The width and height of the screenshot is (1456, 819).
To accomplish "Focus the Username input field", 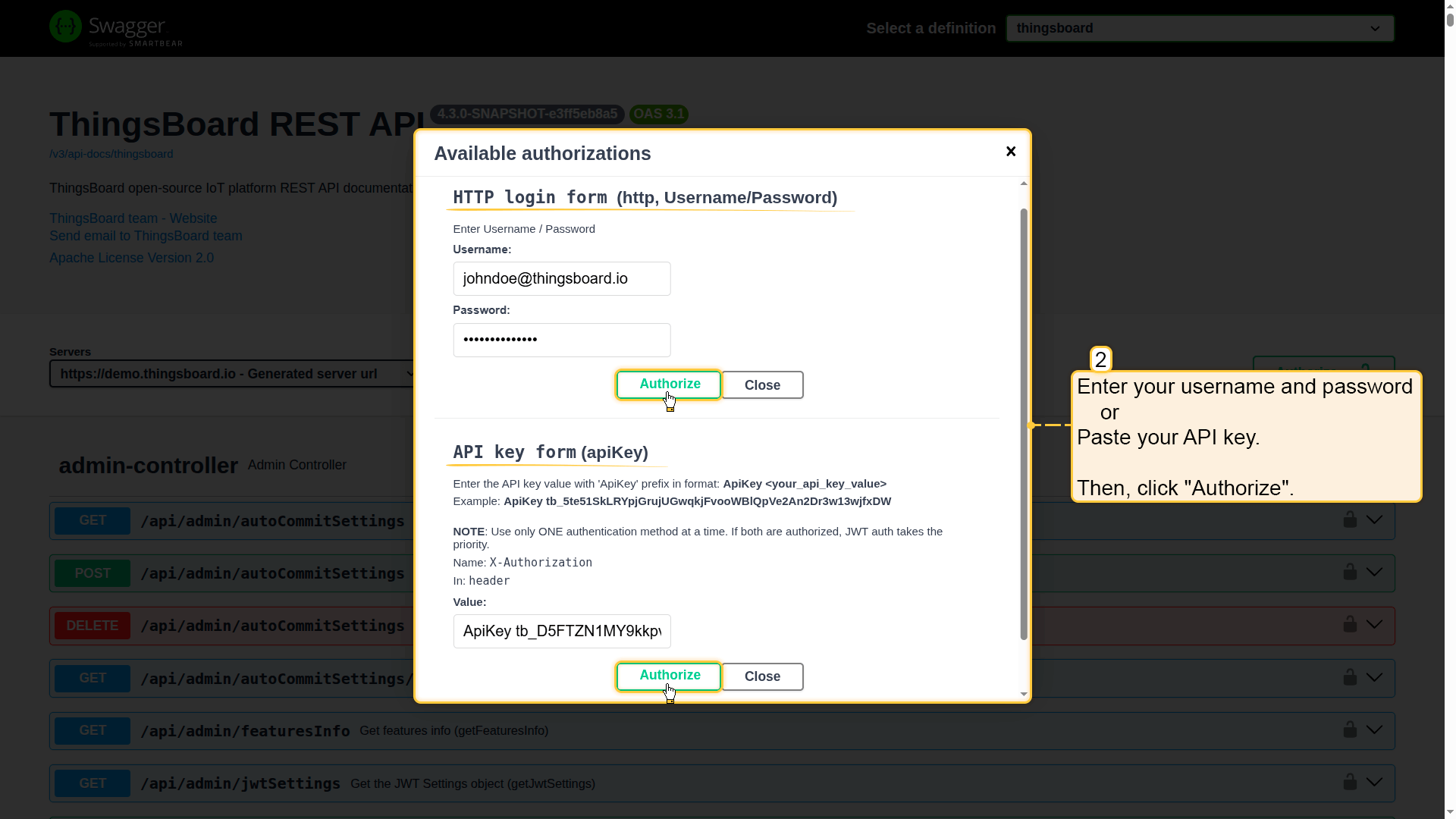I will (561, 278).
